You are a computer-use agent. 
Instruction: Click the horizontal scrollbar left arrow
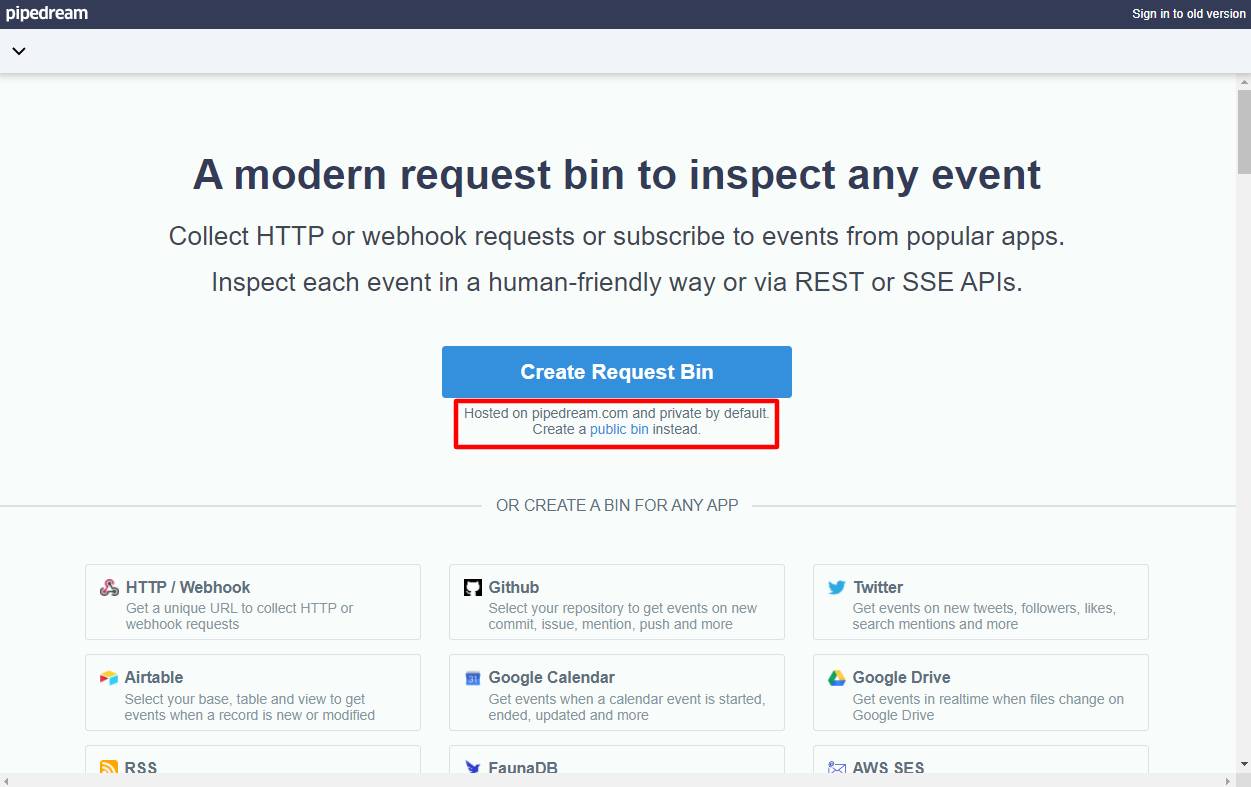(7, 780)
